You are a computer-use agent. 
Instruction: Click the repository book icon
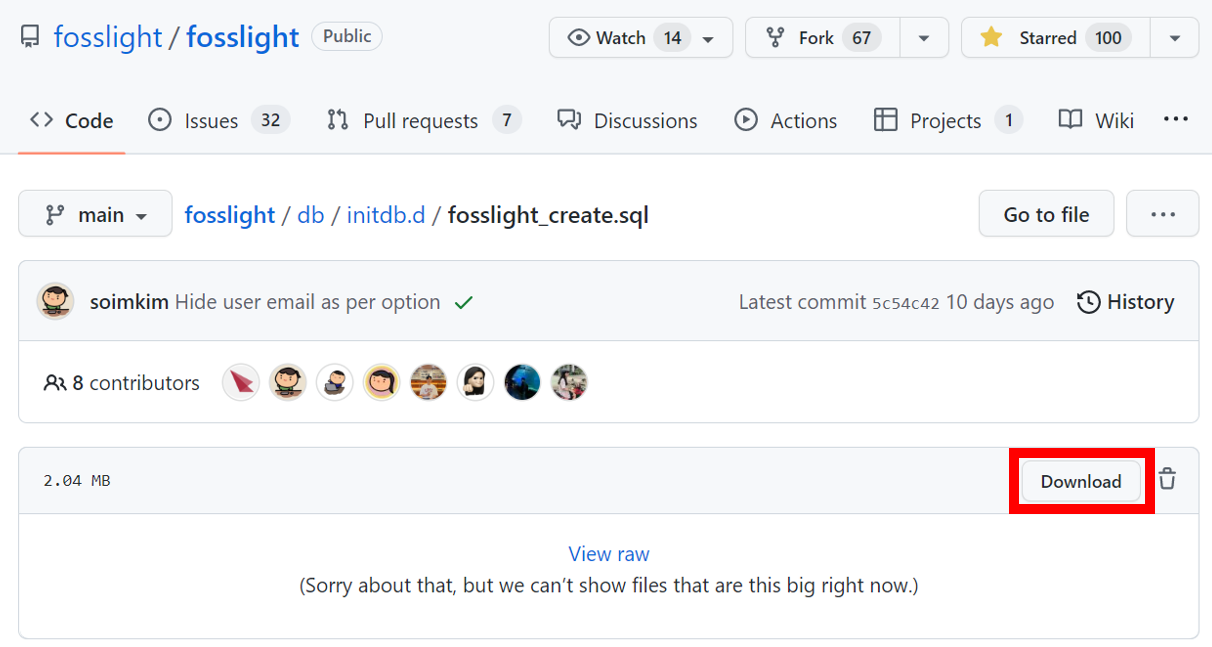(30, 37)
